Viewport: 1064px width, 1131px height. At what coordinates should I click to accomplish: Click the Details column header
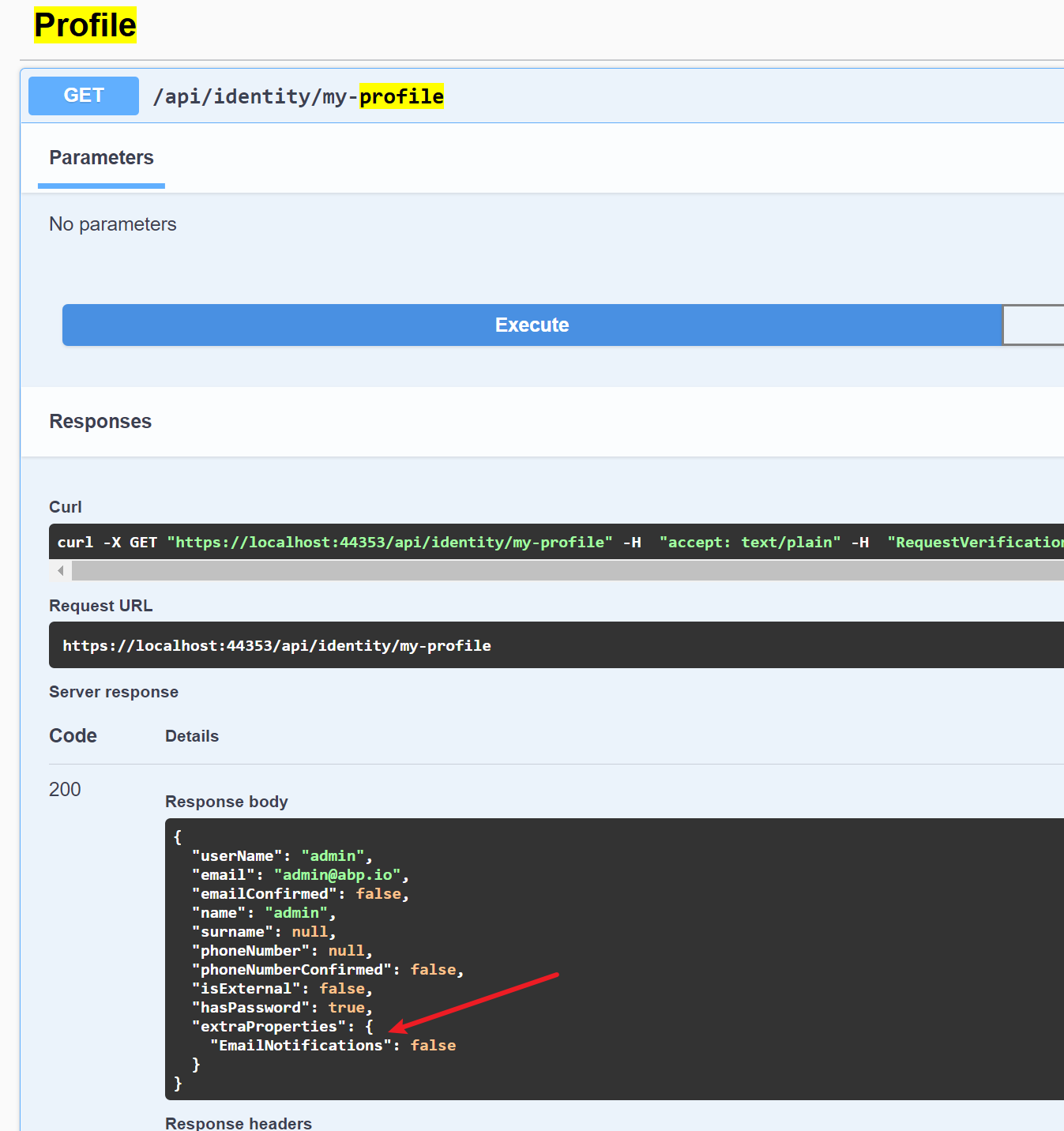[x=192, y=736]
